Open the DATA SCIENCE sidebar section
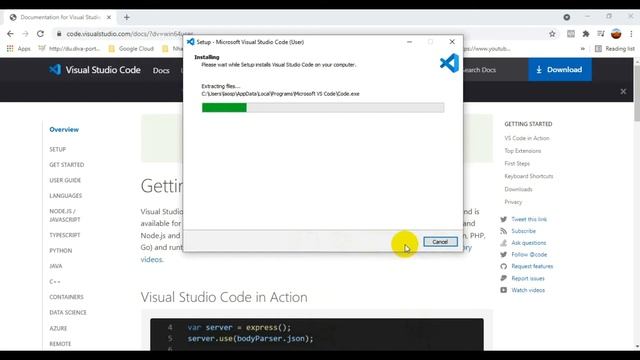This screenshot has height=360, width=640. point(68,313)
